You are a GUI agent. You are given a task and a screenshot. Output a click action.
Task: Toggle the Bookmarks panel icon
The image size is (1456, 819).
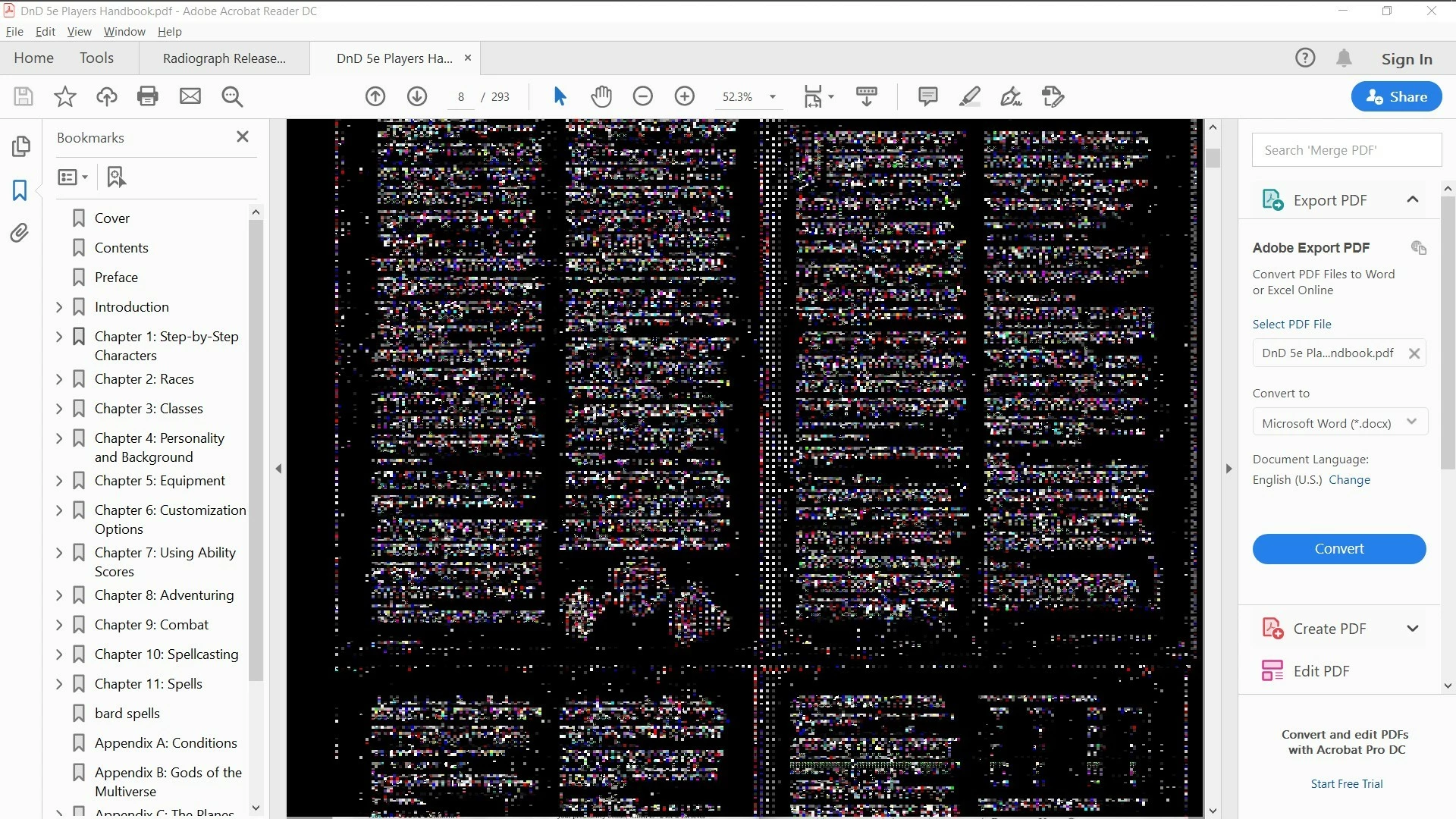click(20, 190)
